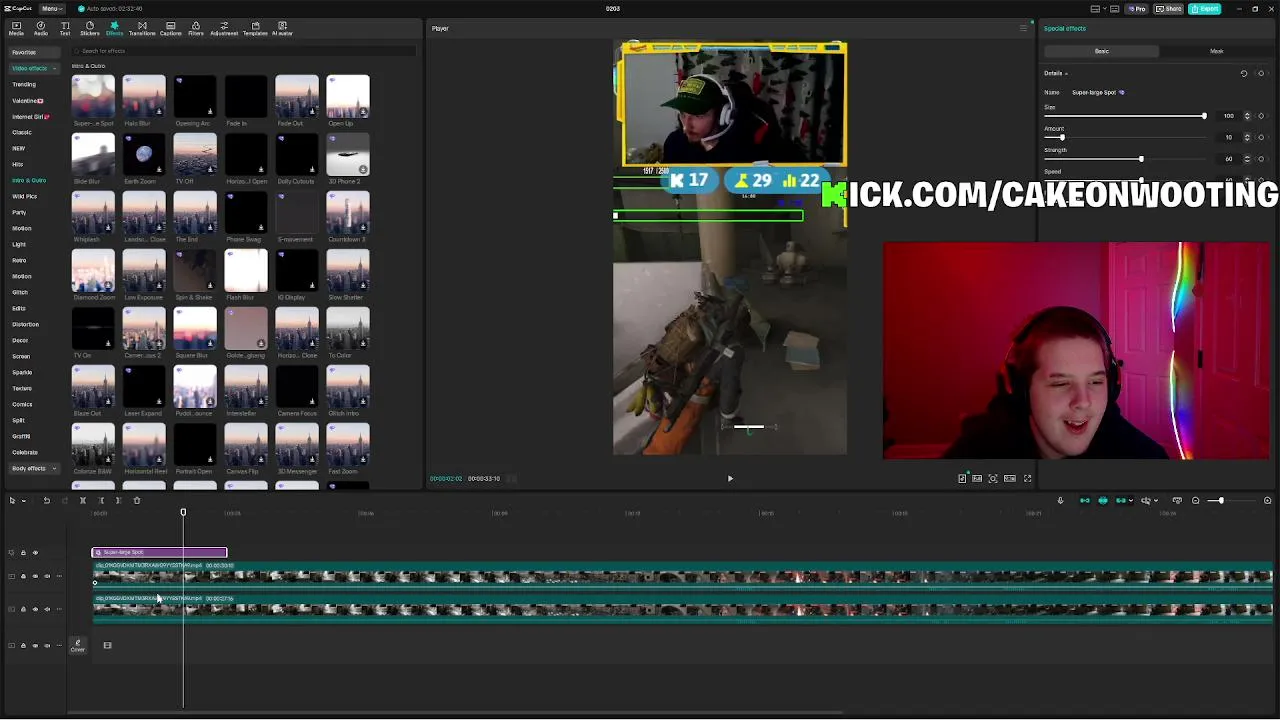Select the Glitch effects category
Screen dimensions: 1280x720
tap(20, 292)
